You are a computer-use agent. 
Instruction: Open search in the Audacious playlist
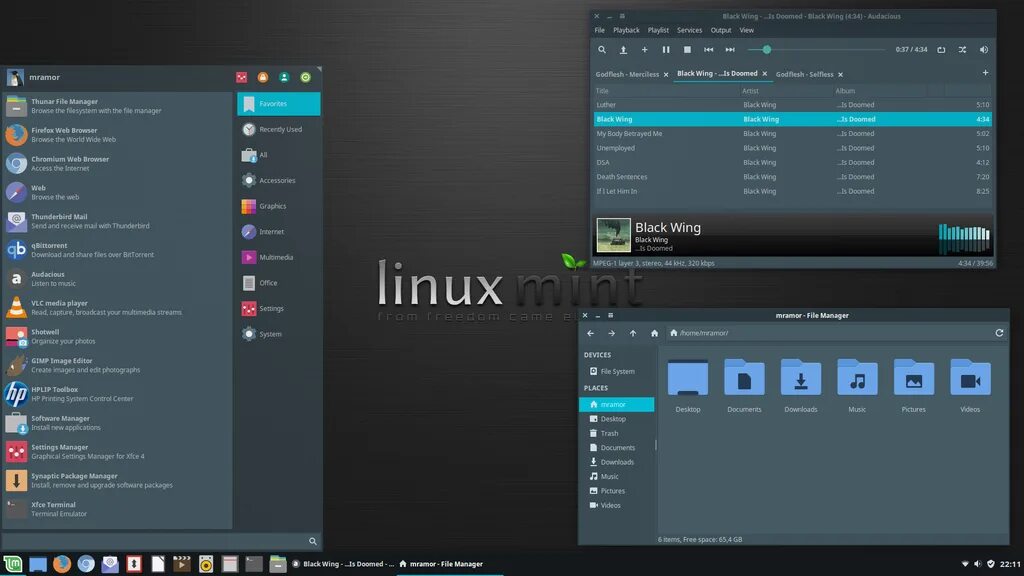coord(602,50)
